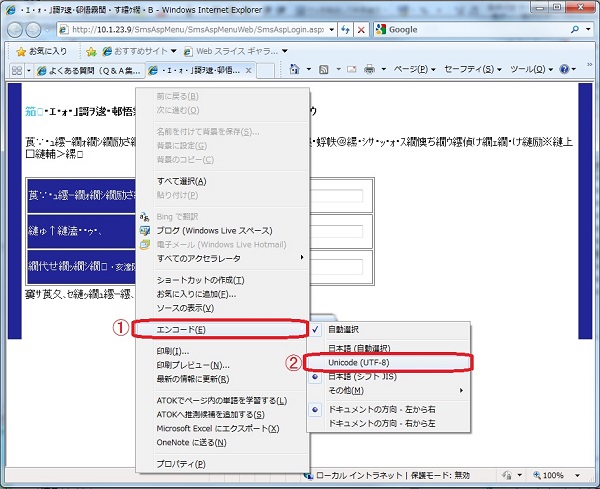Image resolution: width=600 pixels, height=489 pixels.
Task: Click the search magnifier icon
Action: pos(575,29)
